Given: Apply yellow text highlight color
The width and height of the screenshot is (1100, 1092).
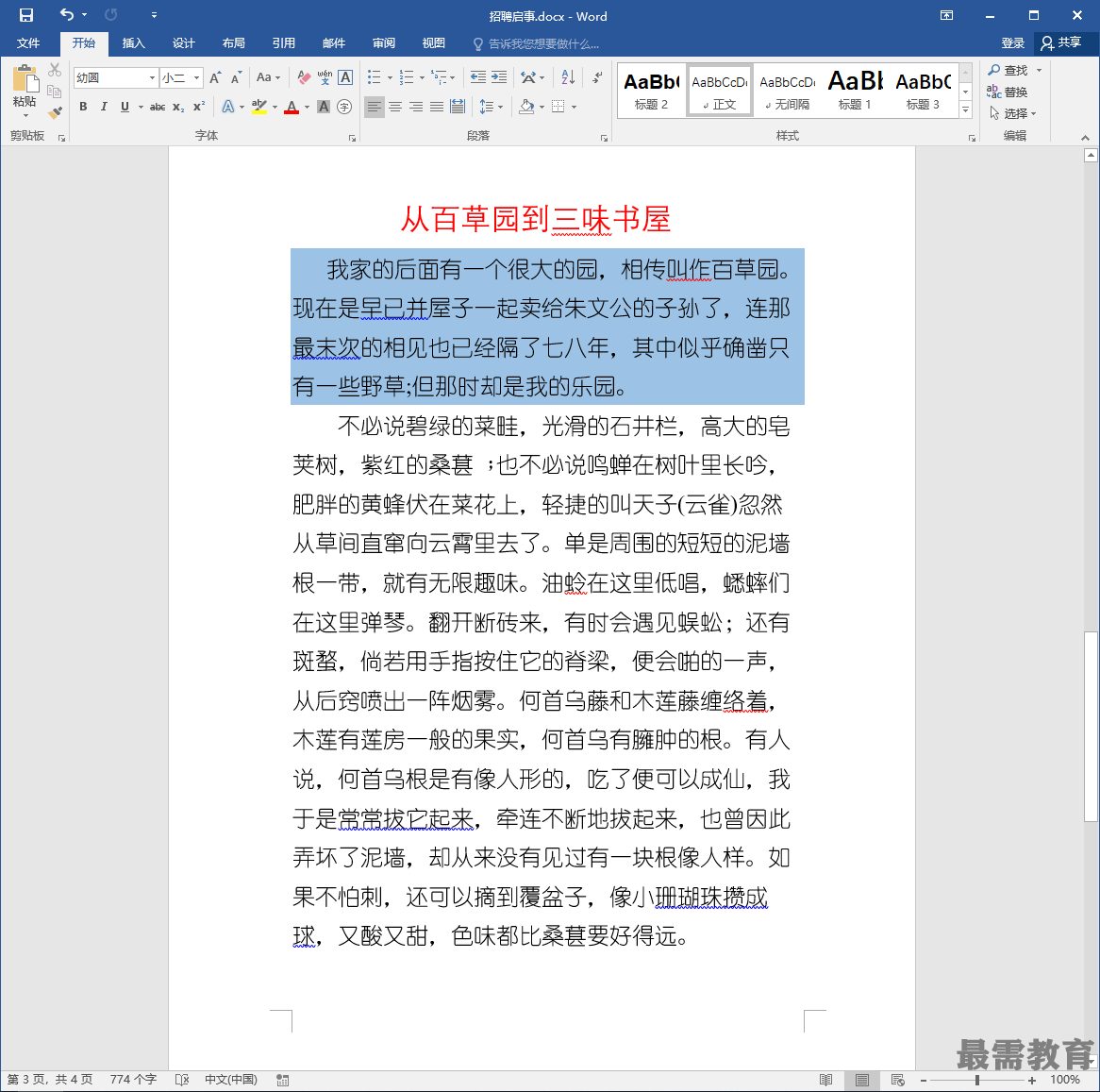Looking at the screenshot, I should tap(259, 107).
